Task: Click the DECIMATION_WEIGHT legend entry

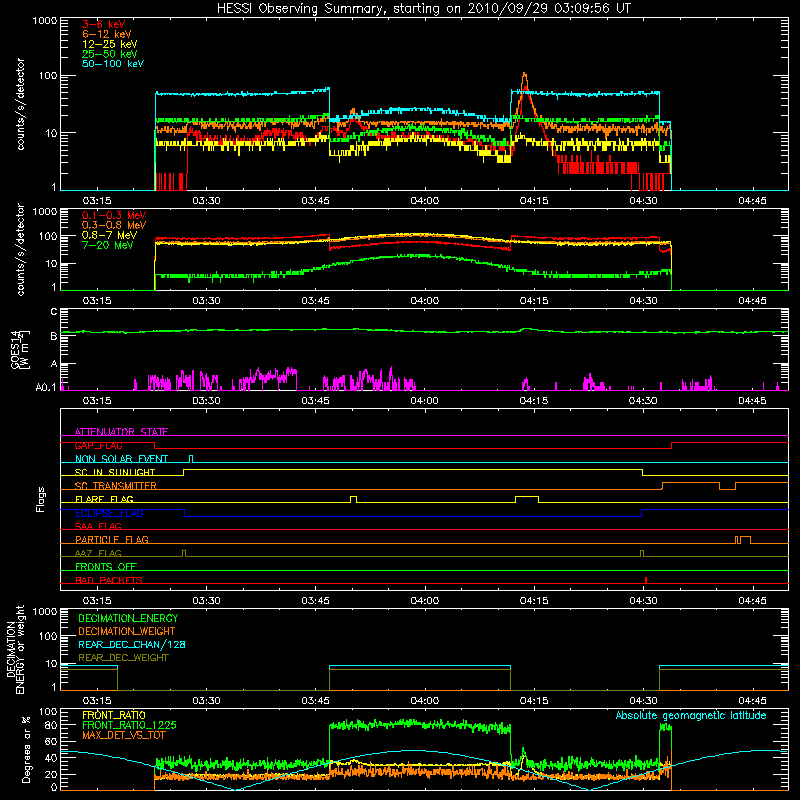Action: pyautogui.click(x=127, y=631)
